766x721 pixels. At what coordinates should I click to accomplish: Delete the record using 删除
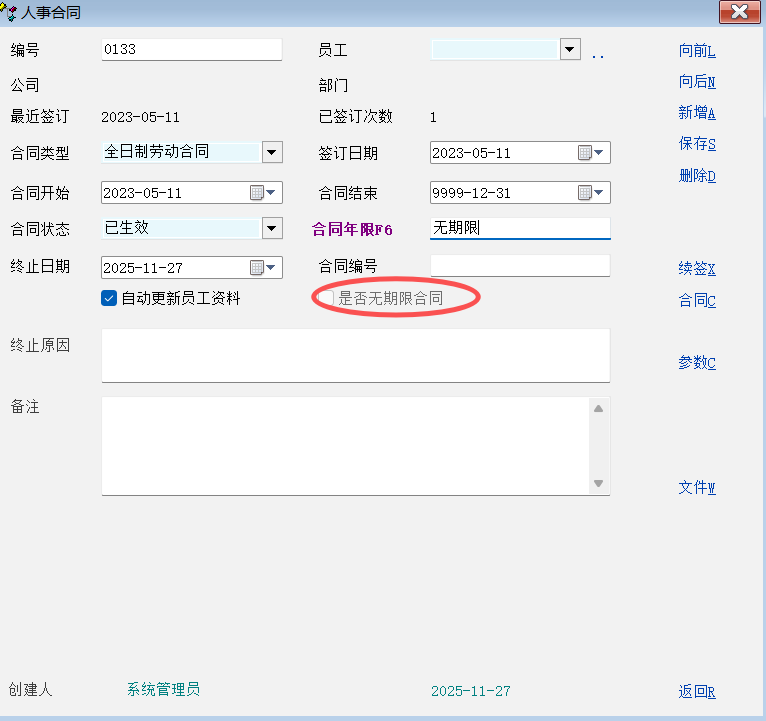click(x=697, y=176)
